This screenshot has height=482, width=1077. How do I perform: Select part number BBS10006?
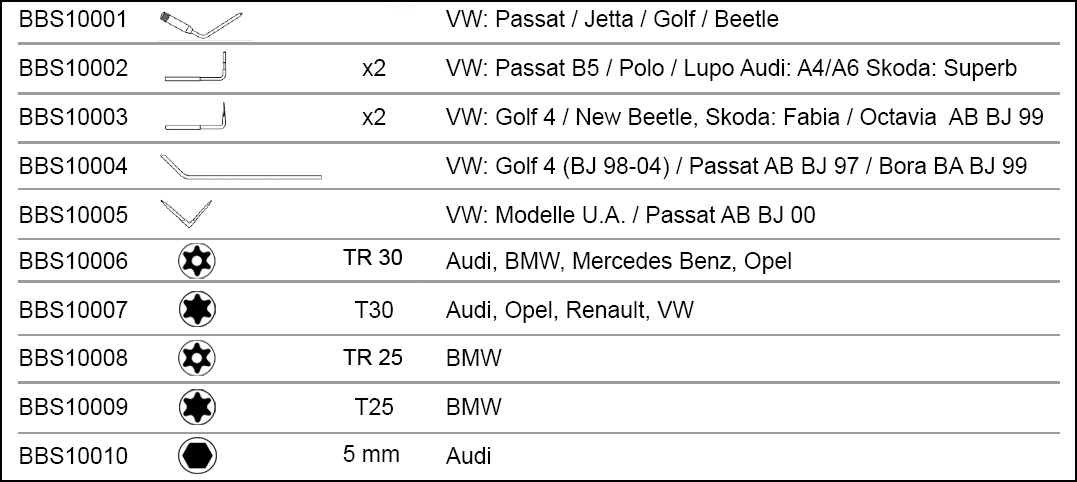pyautogui.click(x=73, y=262)
